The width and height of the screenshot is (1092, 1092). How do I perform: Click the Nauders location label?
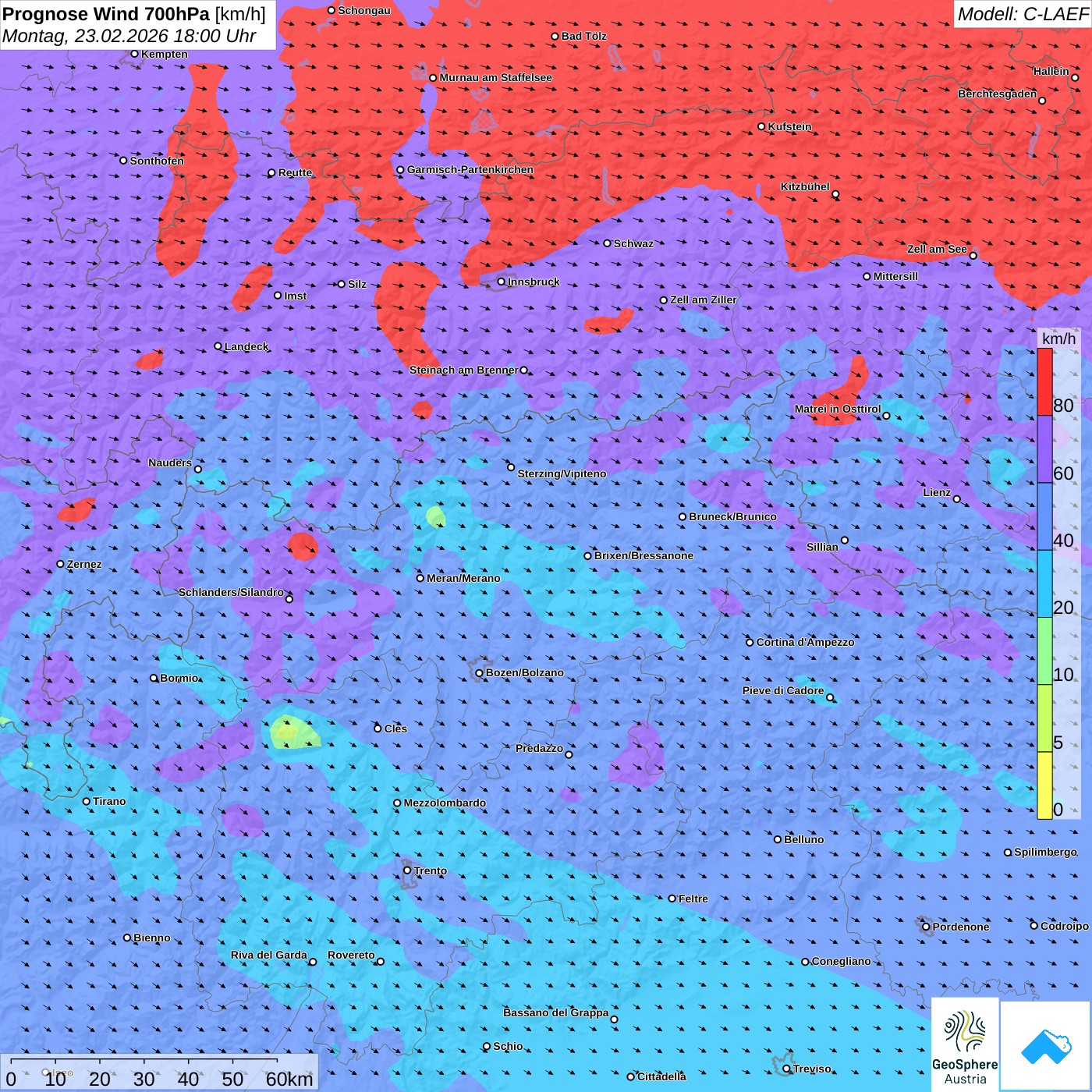click(170, 463)
